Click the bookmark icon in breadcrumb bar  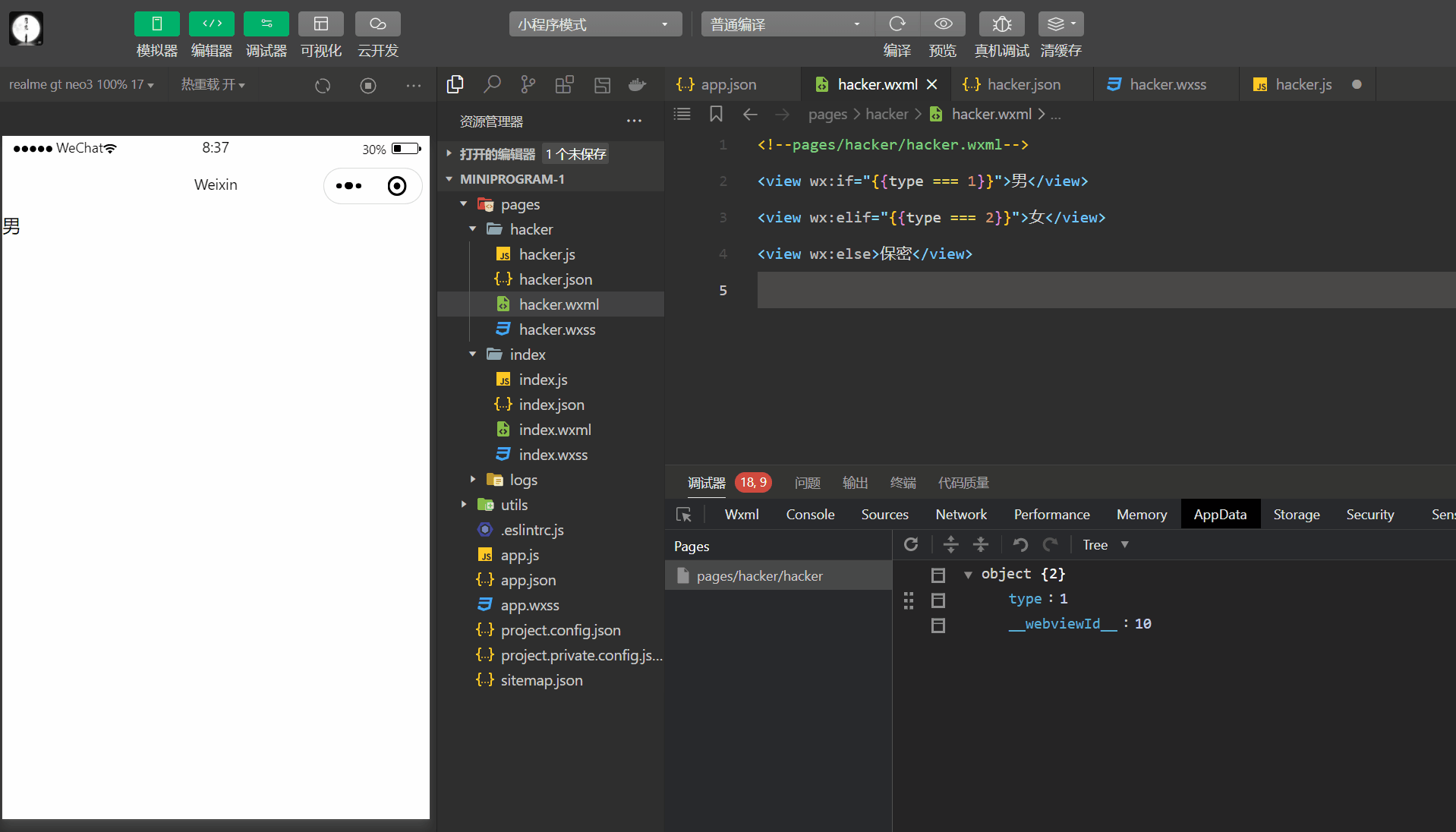[x=716, y=114]
